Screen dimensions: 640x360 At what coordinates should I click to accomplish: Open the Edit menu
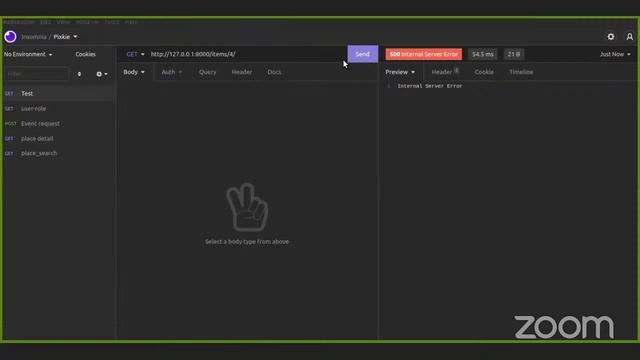tap(45, 22)
